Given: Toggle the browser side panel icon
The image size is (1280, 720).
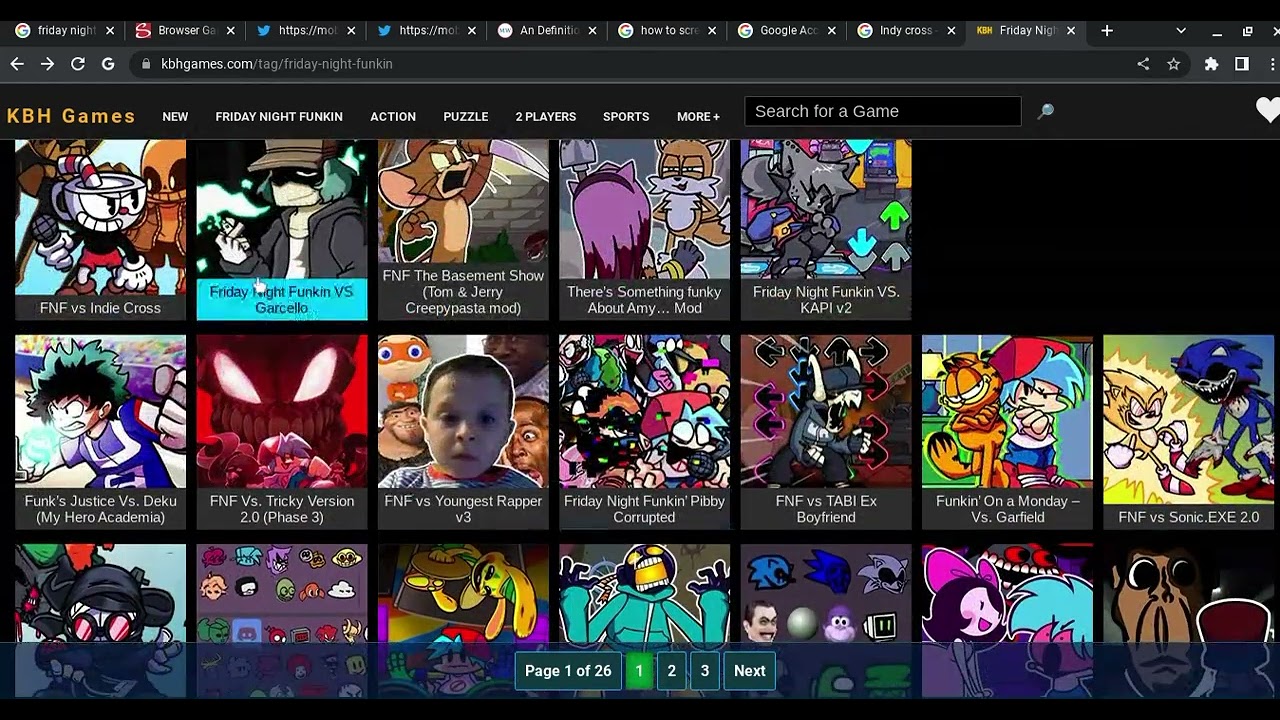Looking at the screenshot, I should [x=1241, y=63].
